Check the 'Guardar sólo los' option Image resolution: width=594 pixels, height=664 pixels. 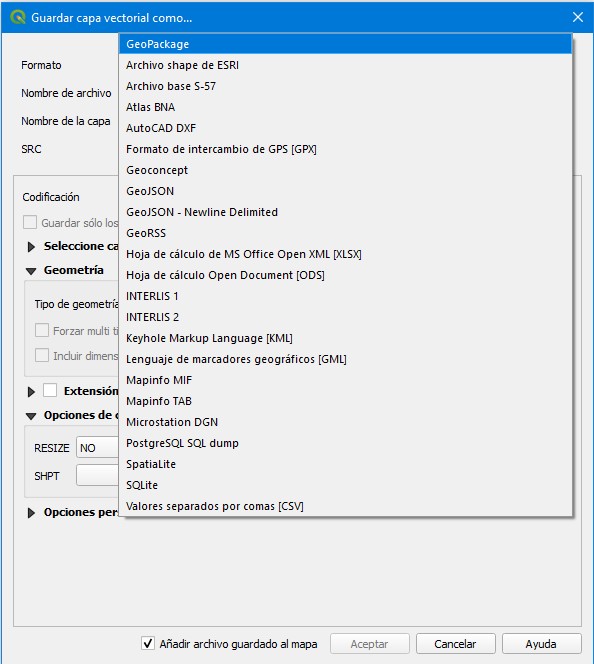[x=30, y=222]
